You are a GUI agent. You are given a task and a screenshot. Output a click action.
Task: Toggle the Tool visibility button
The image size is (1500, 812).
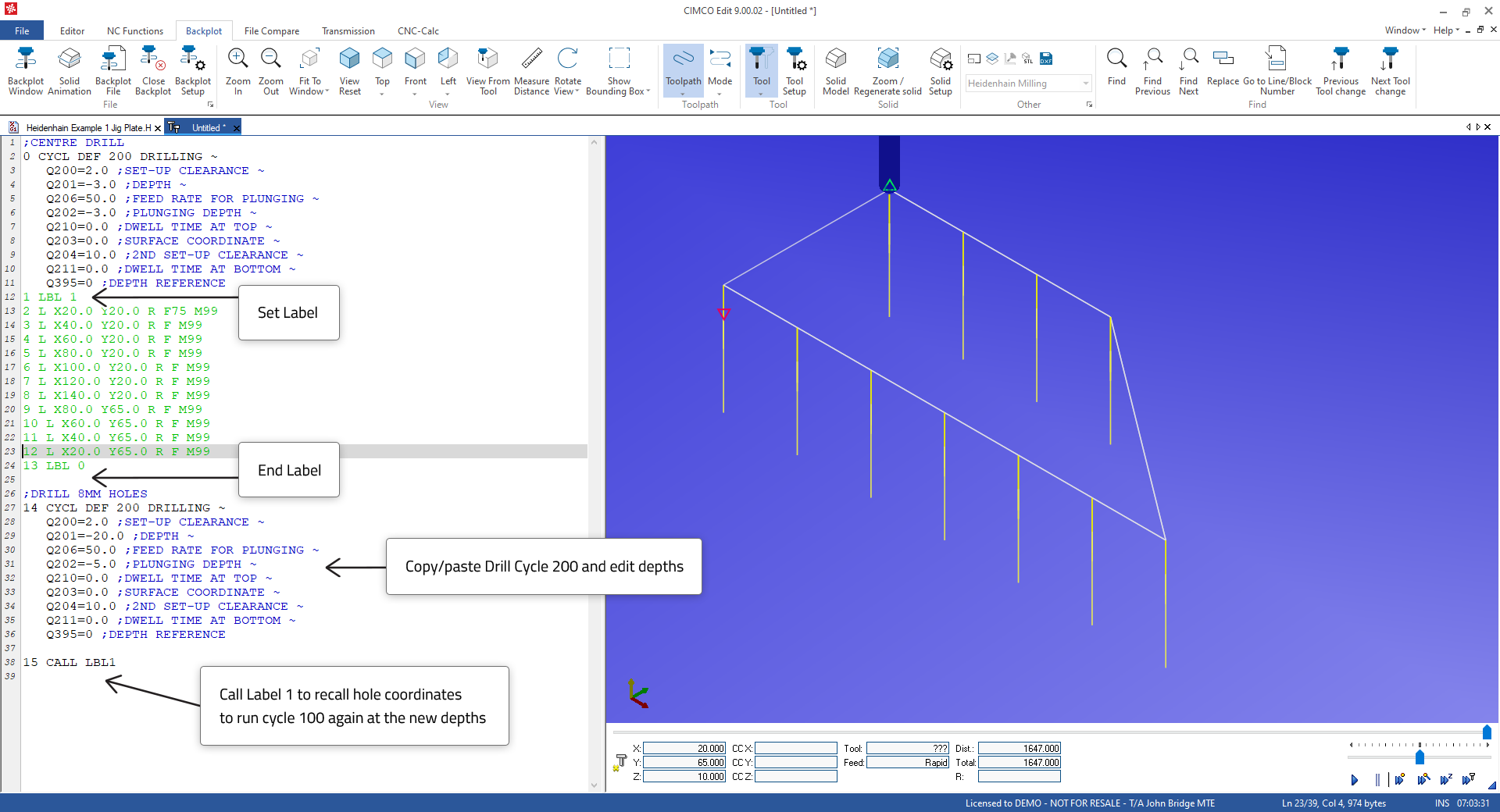tap(761, 71)
